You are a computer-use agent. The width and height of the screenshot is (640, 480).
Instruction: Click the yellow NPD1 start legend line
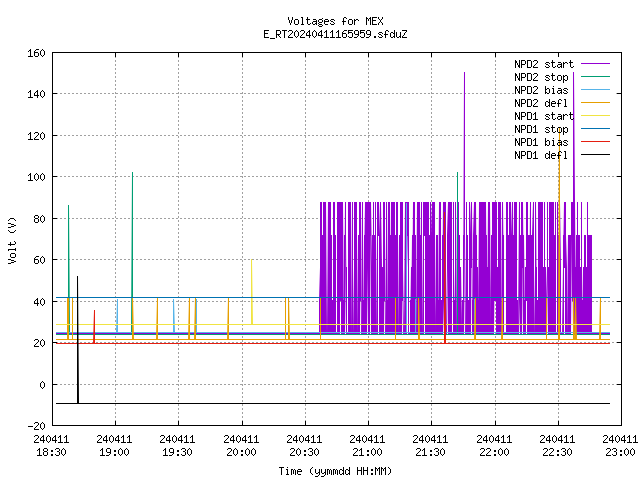(x=595, y=116)
